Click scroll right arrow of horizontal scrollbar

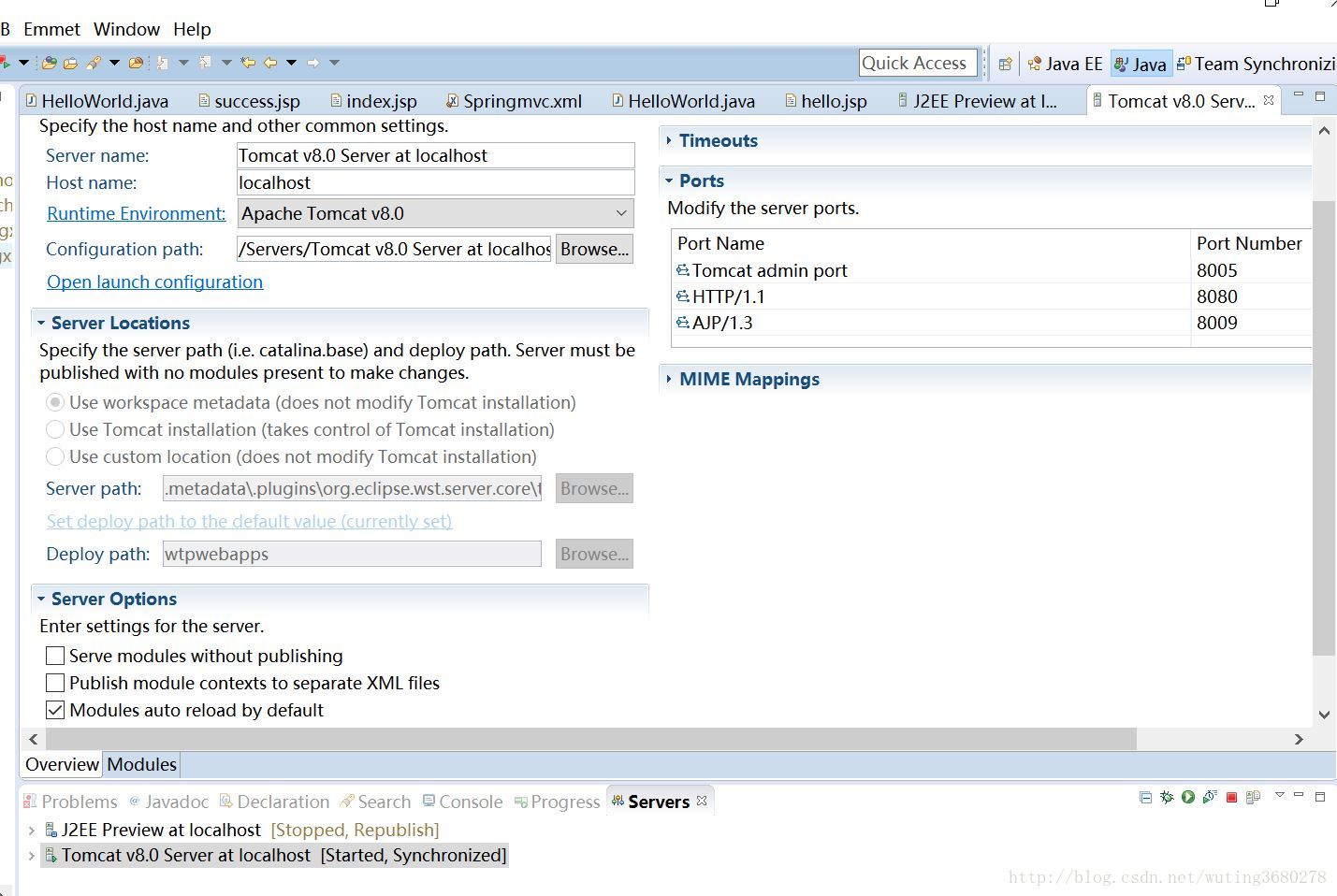pyautogui.click(x=1299, y=739)
